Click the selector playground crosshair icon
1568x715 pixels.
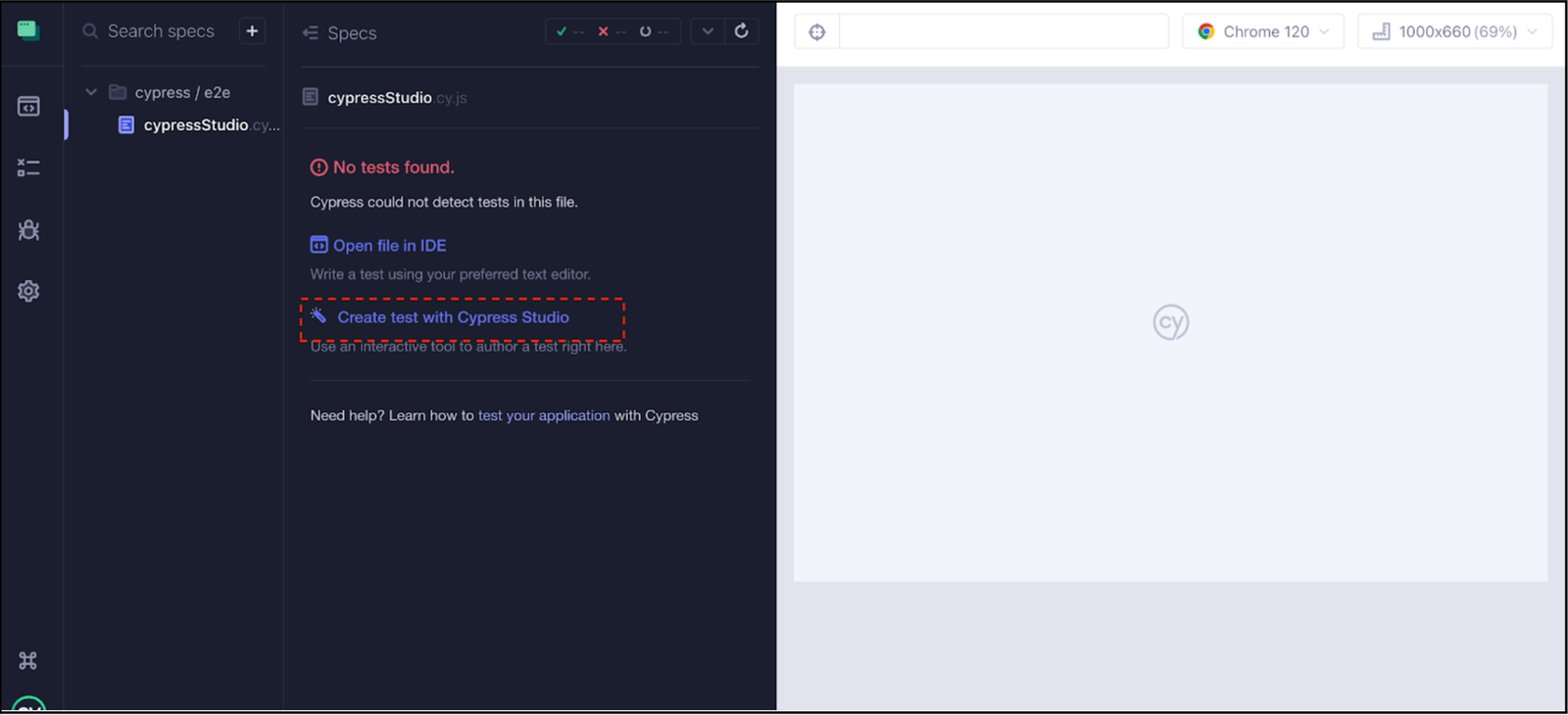[x=816, y=32]
